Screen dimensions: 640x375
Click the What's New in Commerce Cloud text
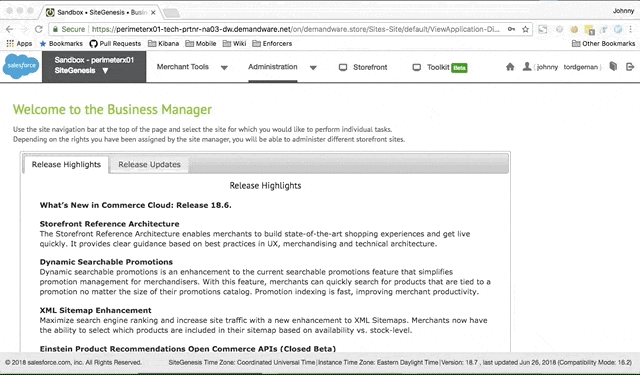point(136,205)
